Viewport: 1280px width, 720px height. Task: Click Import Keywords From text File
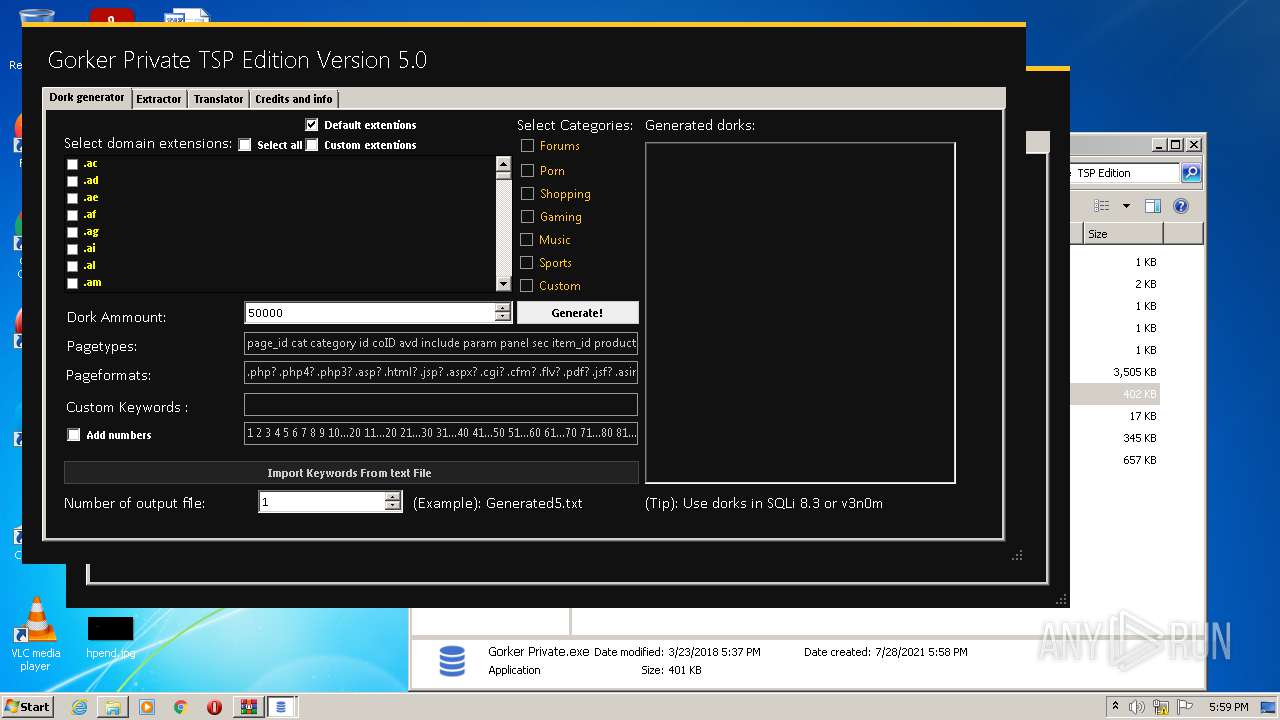click(351, 473)
